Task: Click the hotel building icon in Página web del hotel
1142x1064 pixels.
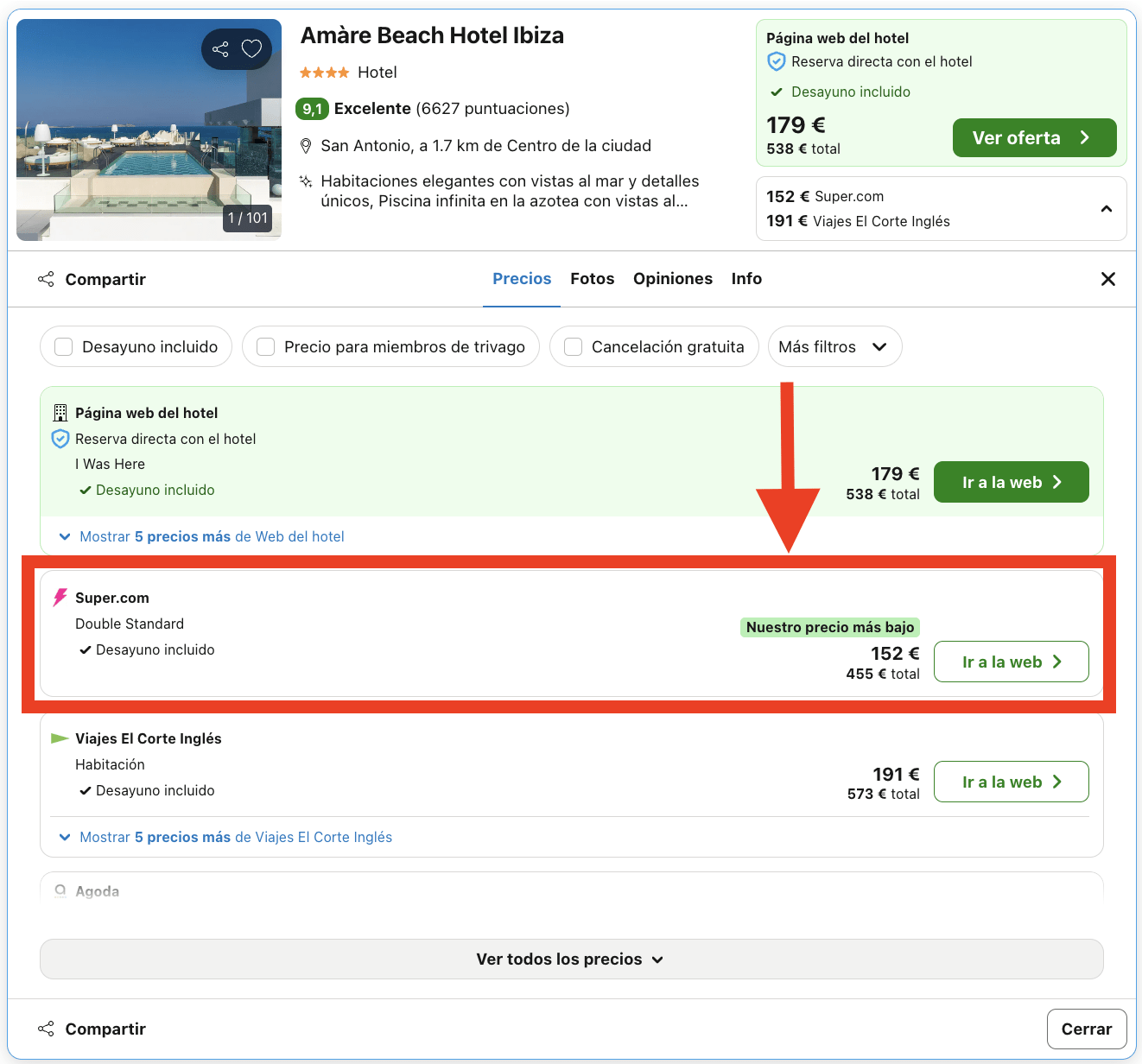Action: (x=60, y=413)
